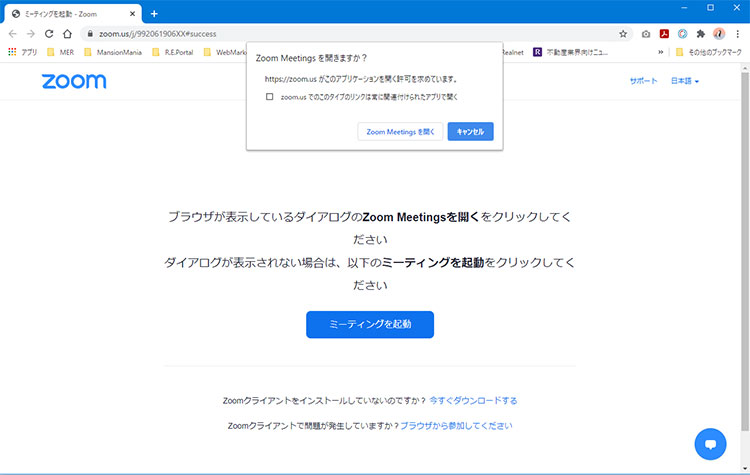This screenshot has width=750, height=475.
Task: Click the キャンセル button in the dialog
Action: (x=470, y=132)
